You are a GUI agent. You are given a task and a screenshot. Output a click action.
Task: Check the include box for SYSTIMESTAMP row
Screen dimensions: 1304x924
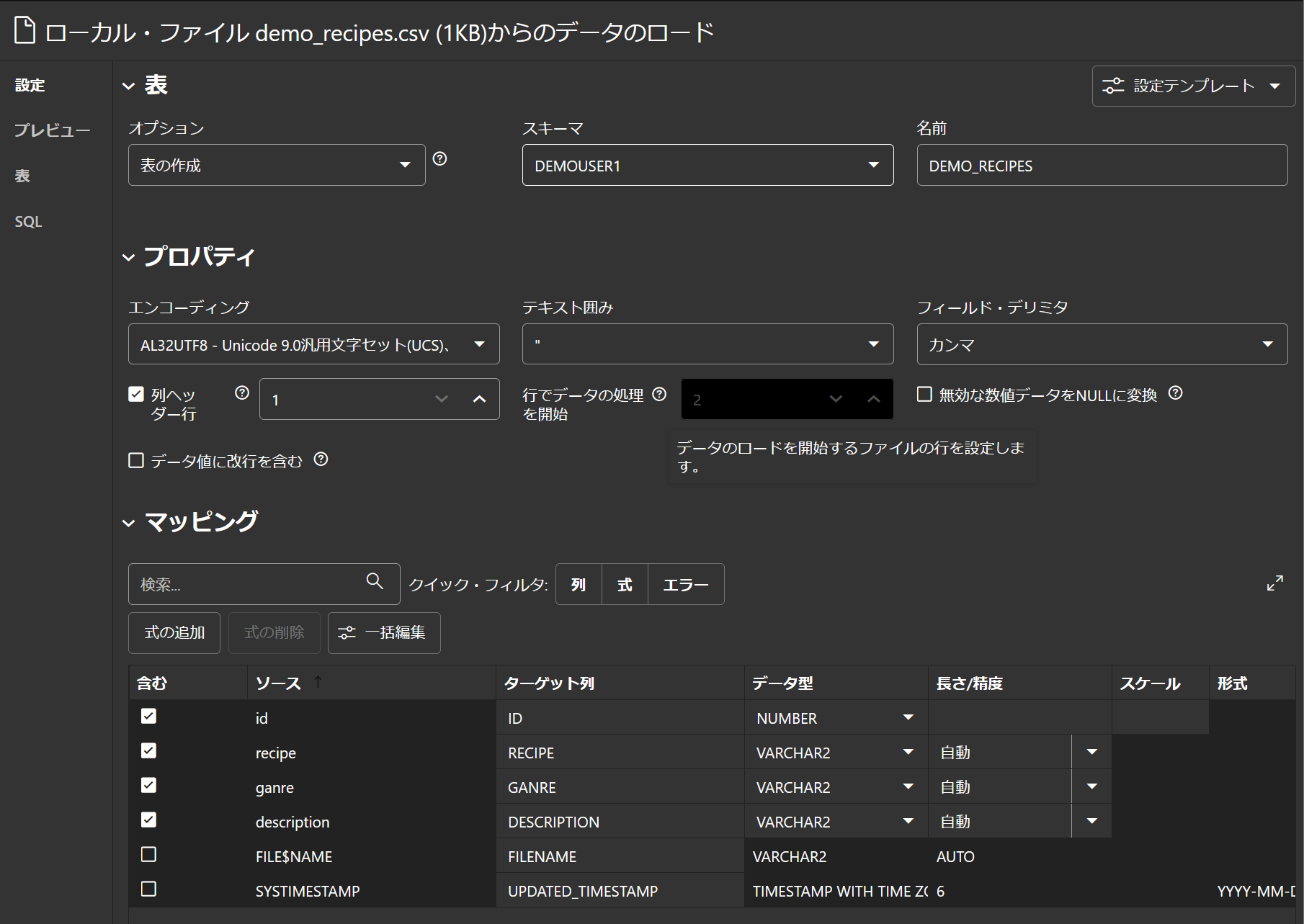[148, 889]
